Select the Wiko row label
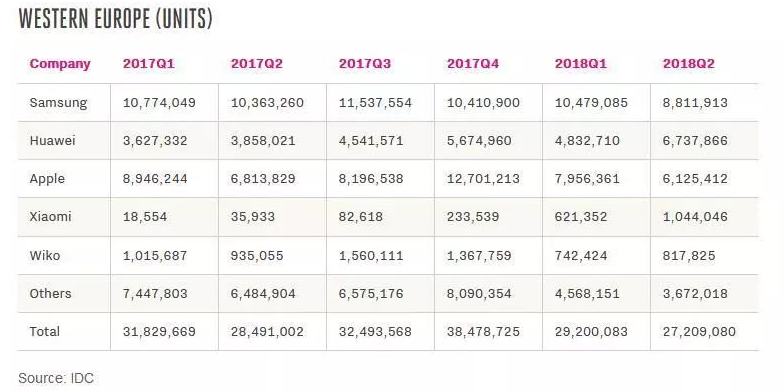This screenshot has width=784, height=391. pos(45,256)
